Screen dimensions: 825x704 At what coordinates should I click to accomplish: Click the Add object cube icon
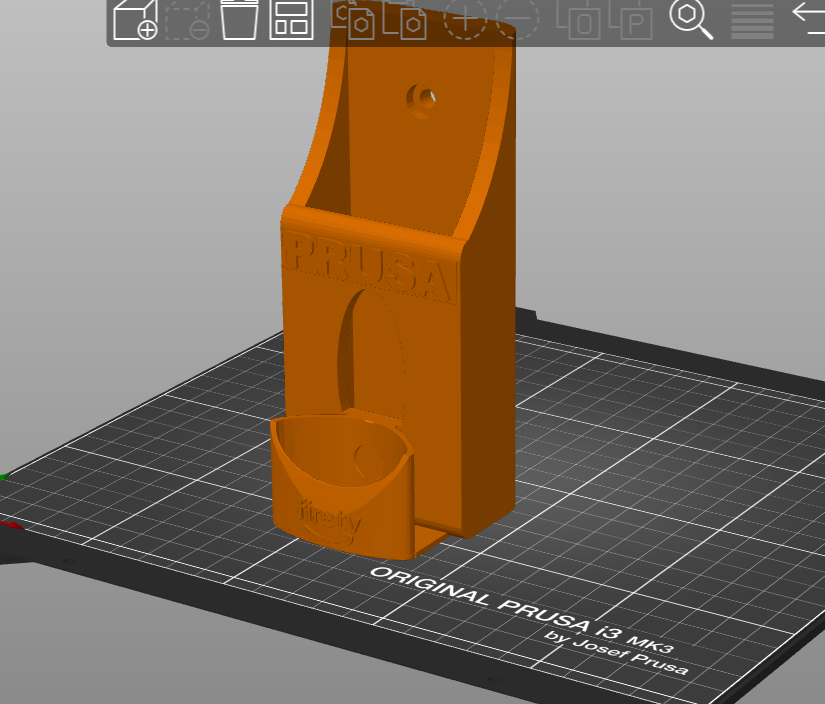click(135, 19)
